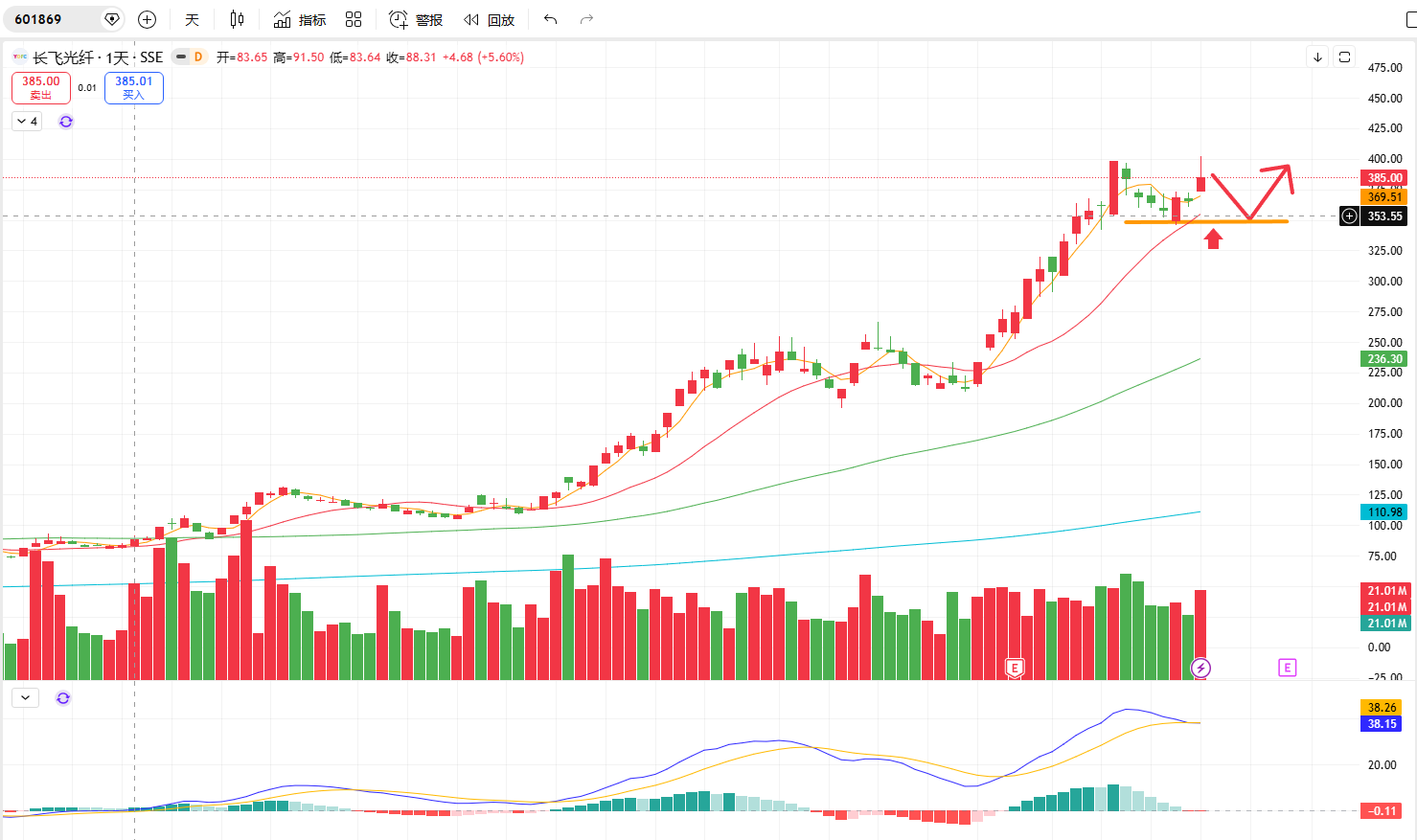The height and width of the screenshot is (840, 1417).
Task: Toggle the maximize chart pane icon
Action: (x=1344, y=57)
